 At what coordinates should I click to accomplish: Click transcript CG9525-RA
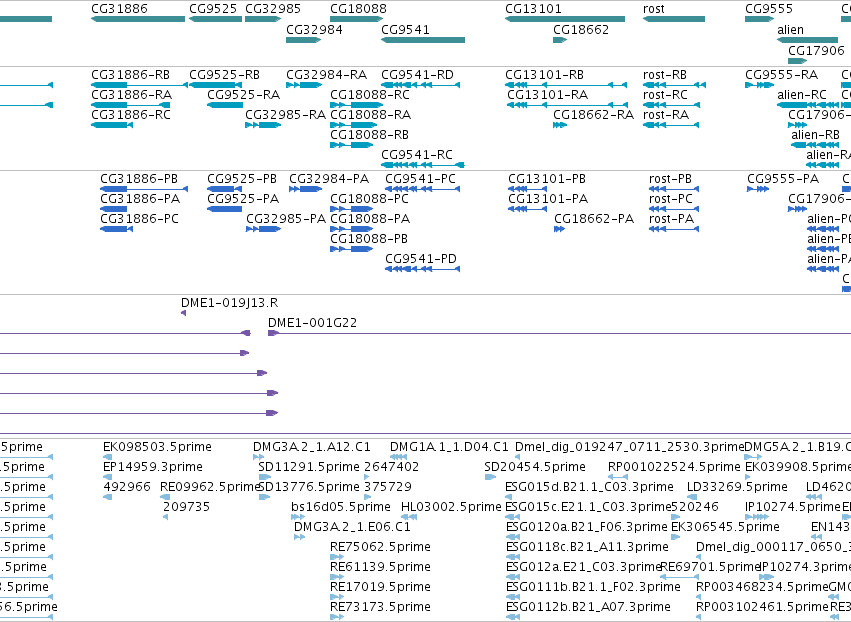[x=244, y=95]
